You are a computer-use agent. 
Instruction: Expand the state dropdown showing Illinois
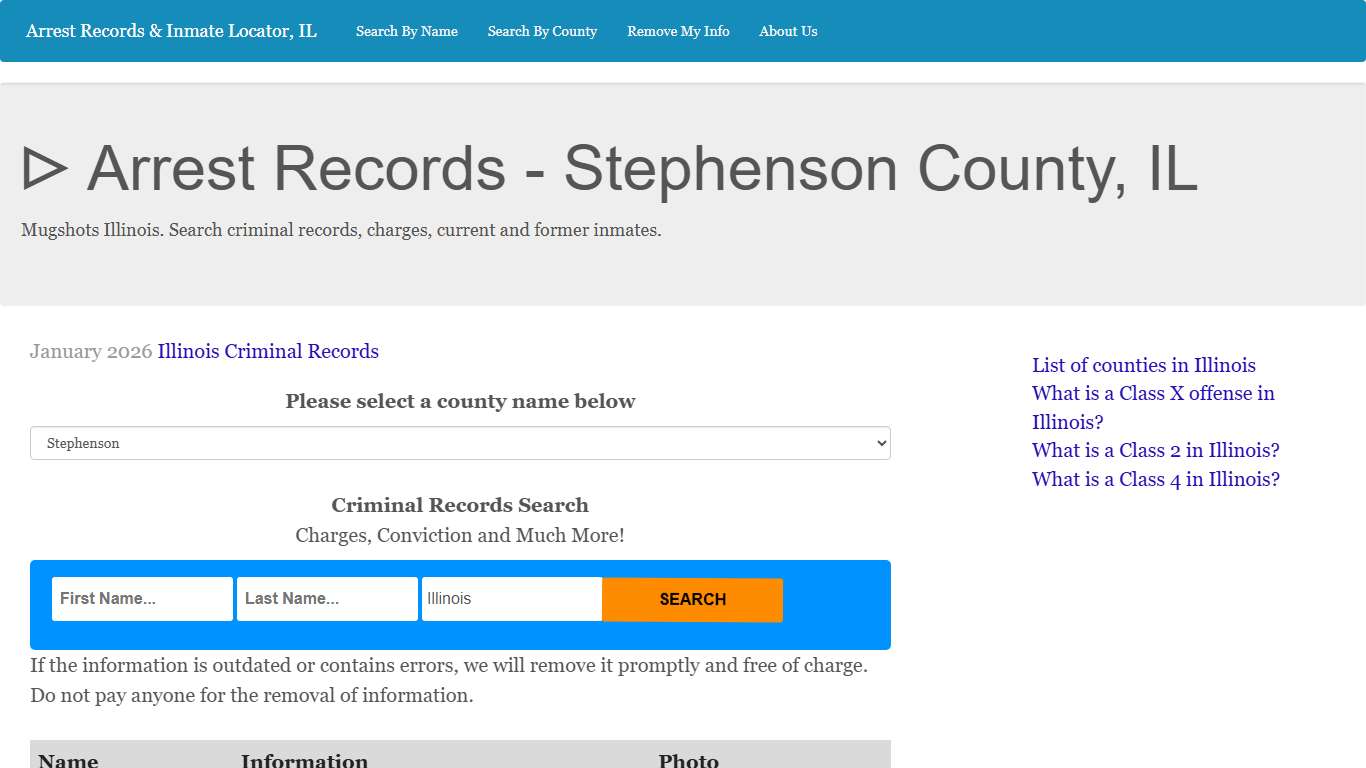click(x=511, y=598)
